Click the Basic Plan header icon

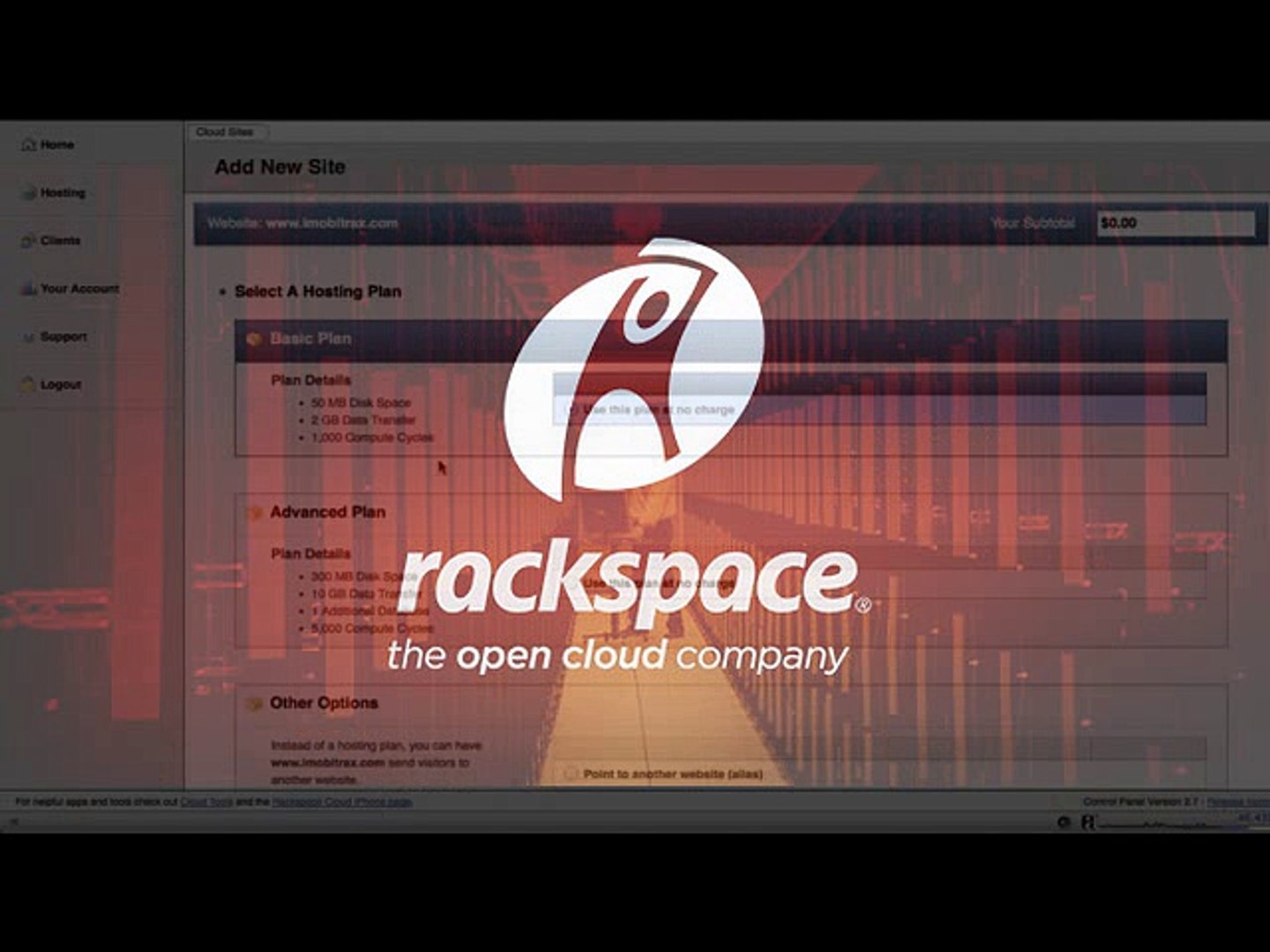coord(254,338)
